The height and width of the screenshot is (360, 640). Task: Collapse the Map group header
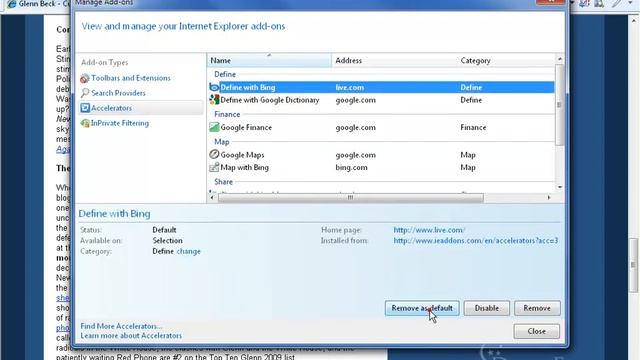click(x=222, y=142)
